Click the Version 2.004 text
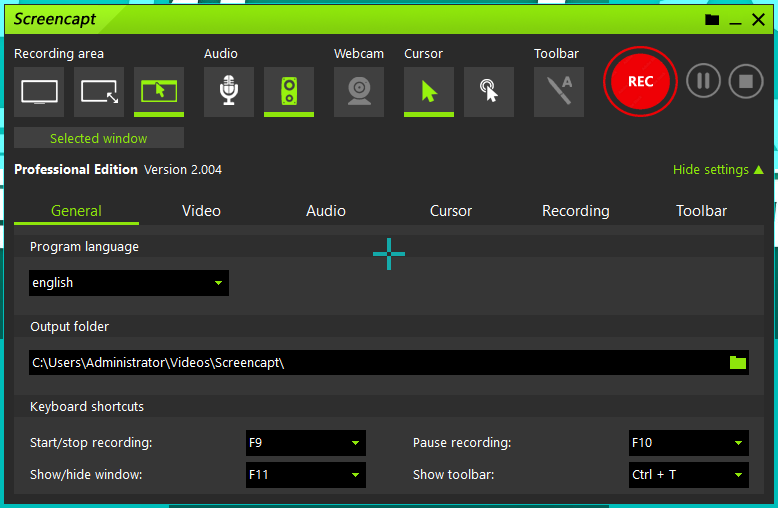The height and width of the screenshot is (508, 778). (183, 170)
